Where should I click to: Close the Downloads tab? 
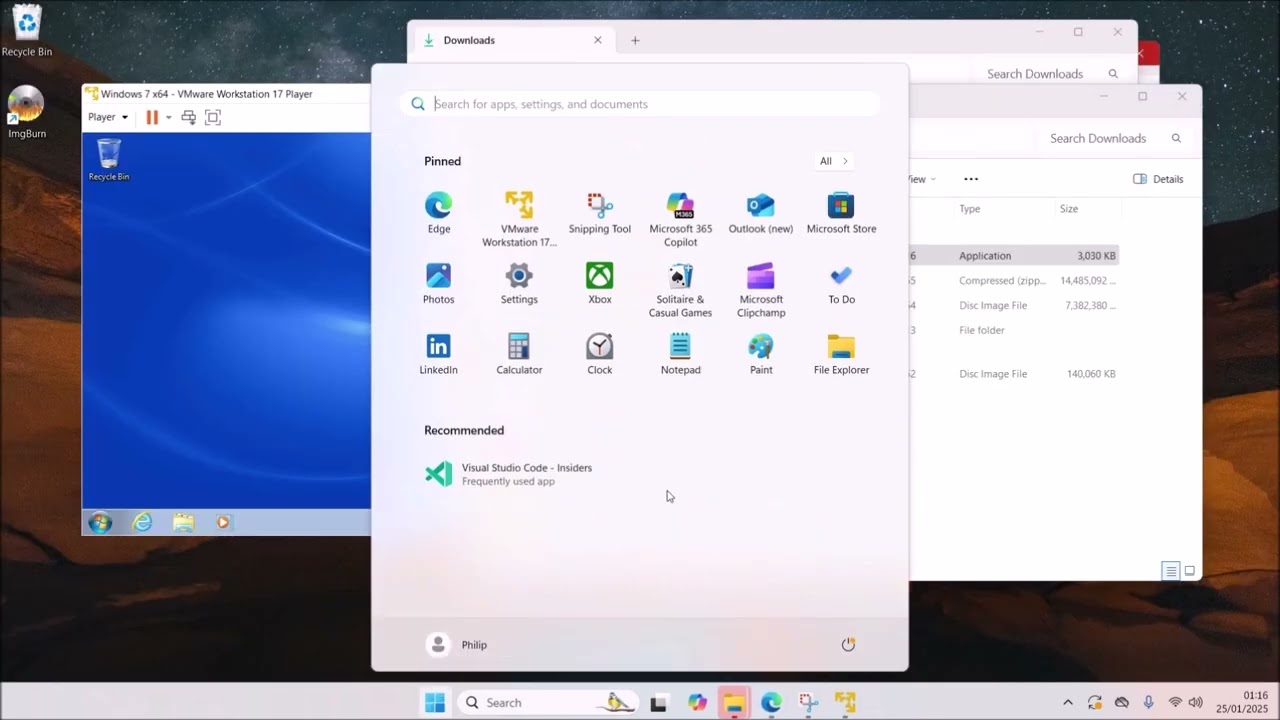click(598, 40)
